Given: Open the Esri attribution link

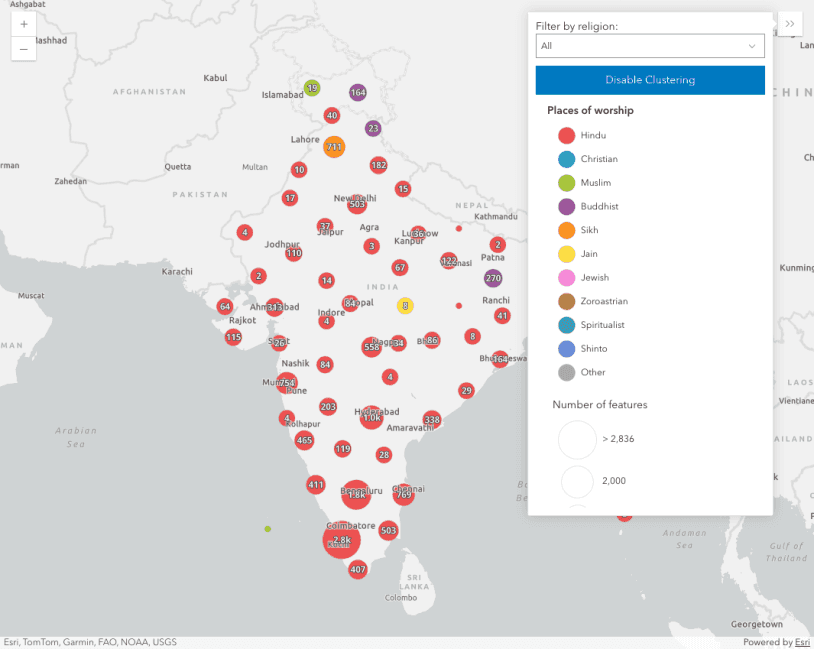Looking at the screenshot, I should [802, 642].
